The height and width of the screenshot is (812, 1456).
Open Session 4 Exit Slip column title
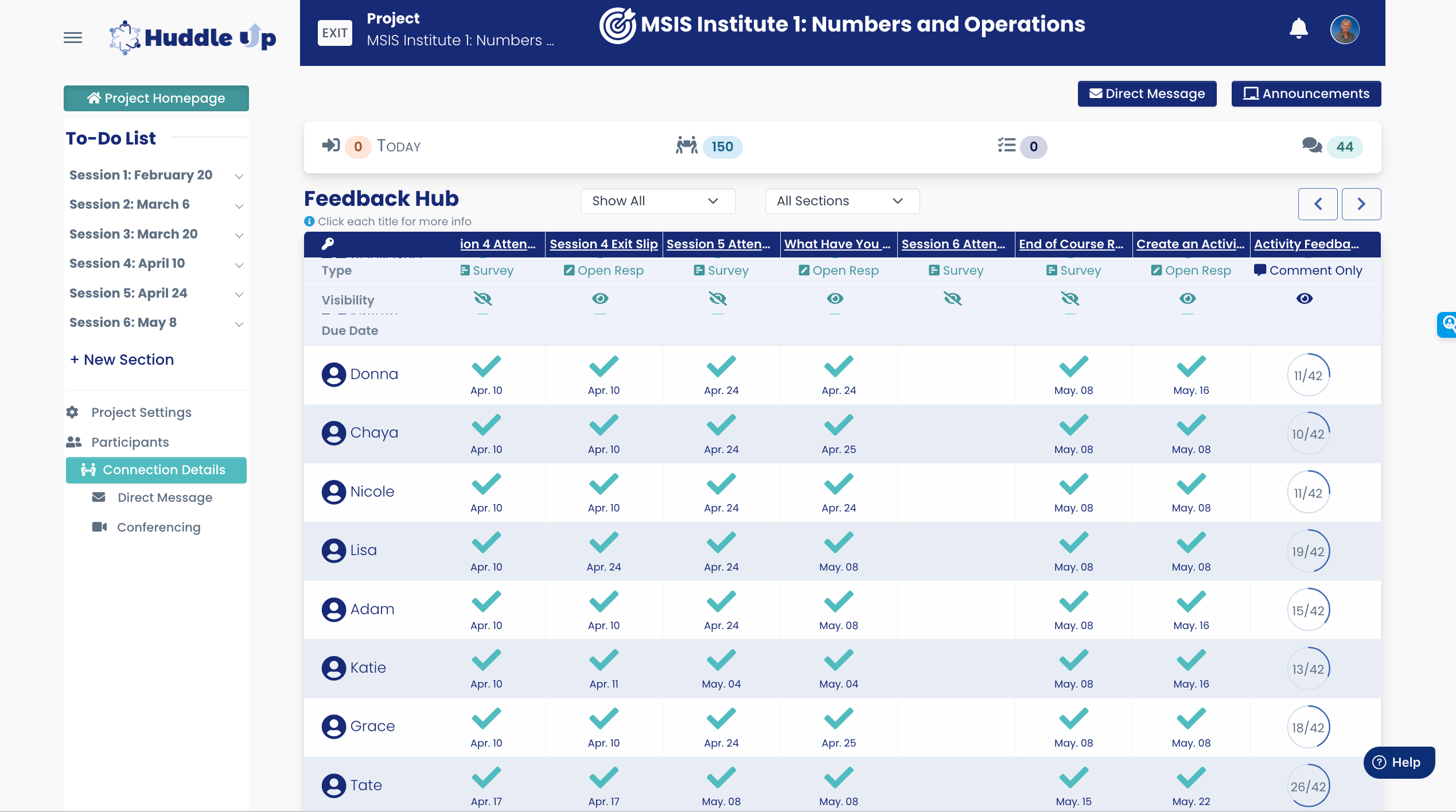point(604,244)
